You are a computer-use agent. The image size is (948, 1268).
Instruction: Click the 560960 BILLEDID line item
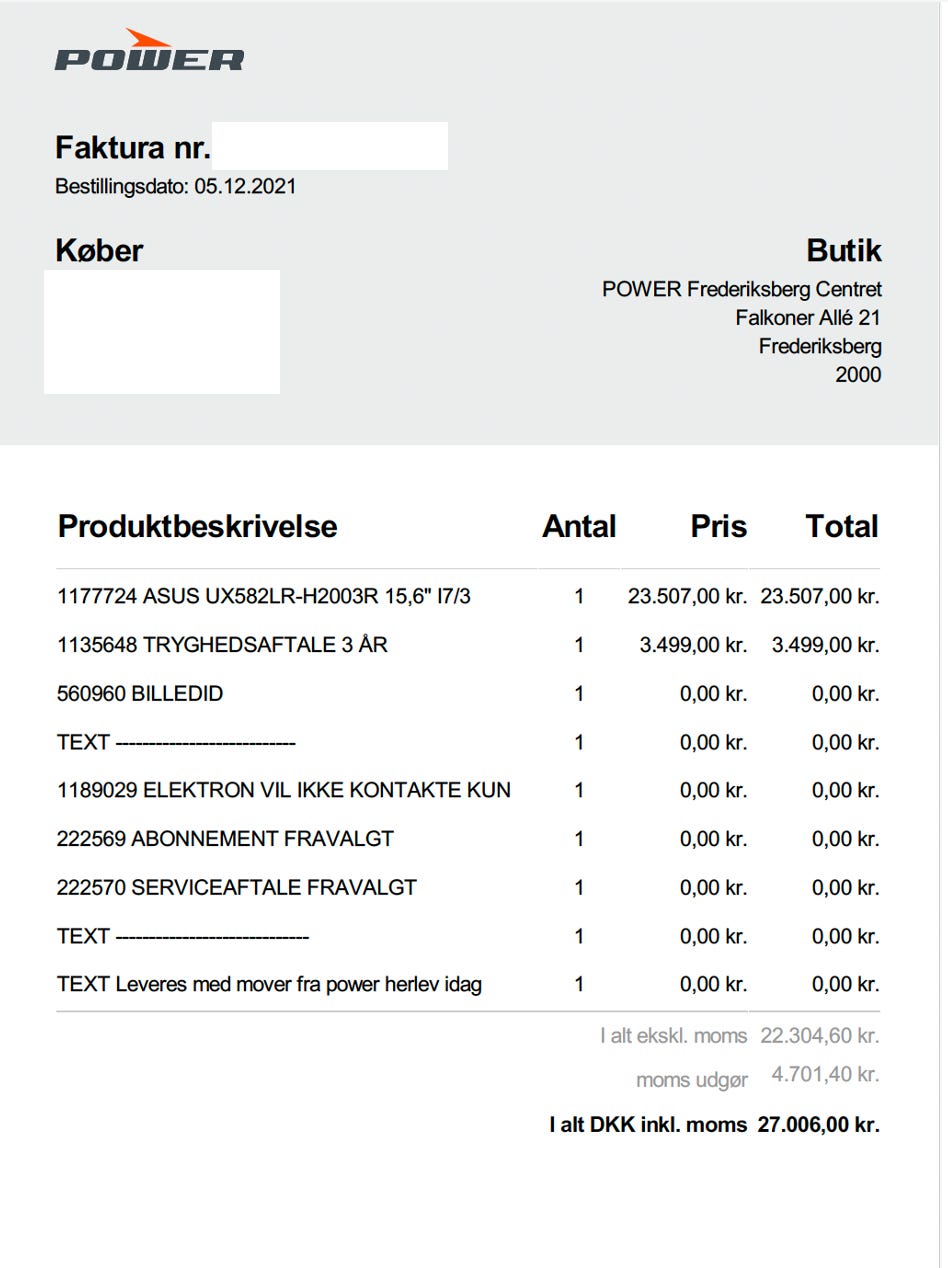coord(140,694)
